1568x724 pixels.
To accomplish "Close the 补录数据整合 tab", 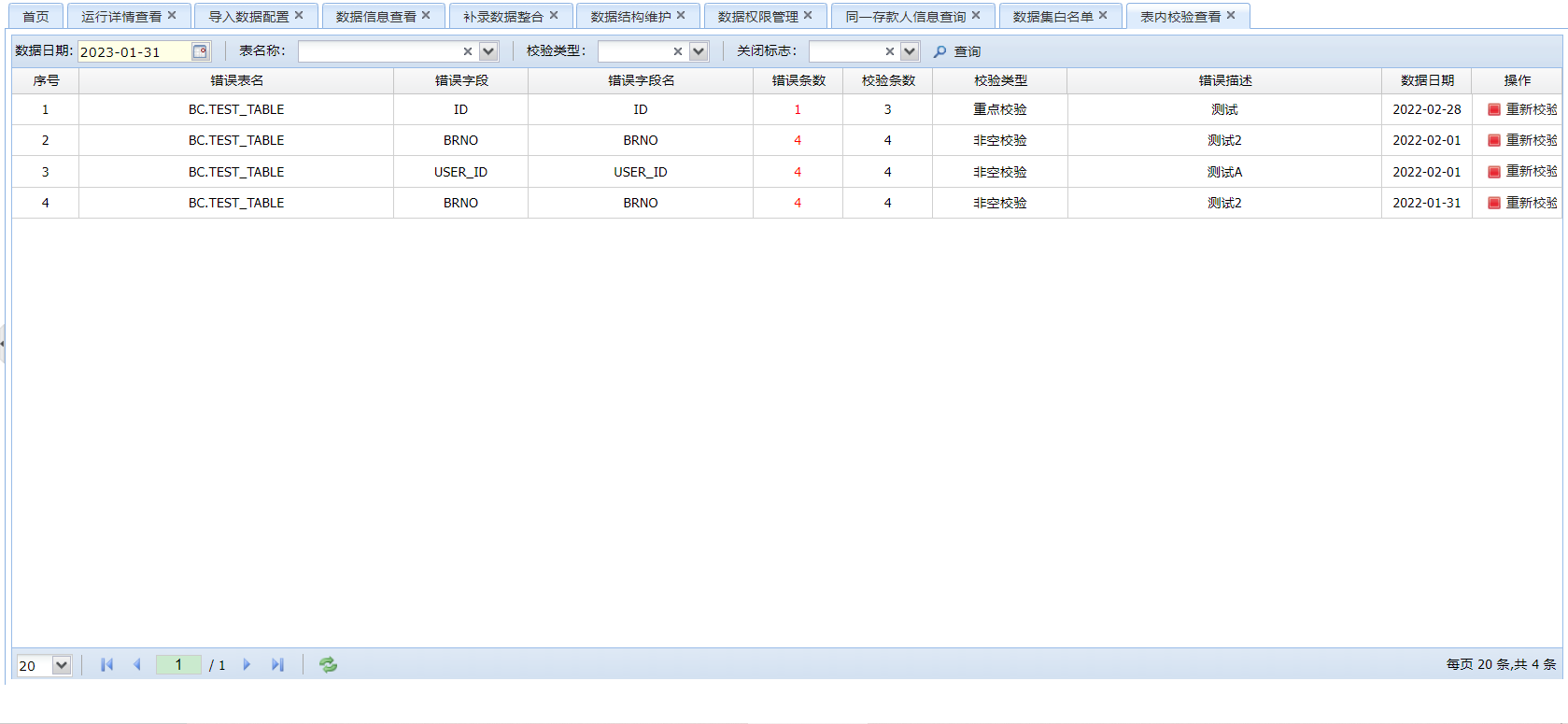I will [x=554, y=15].
